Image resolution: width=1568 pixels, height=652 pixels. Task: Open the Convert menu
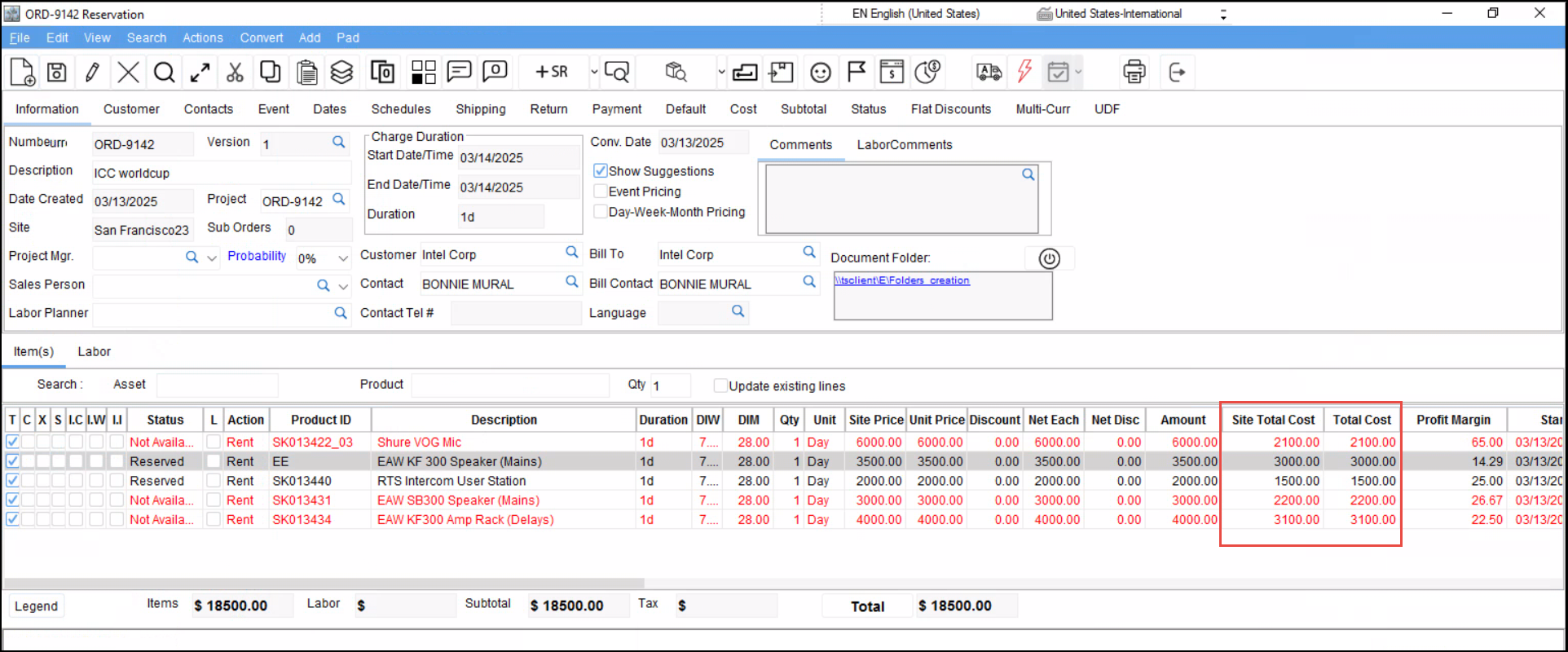click(x=261, y=37)
